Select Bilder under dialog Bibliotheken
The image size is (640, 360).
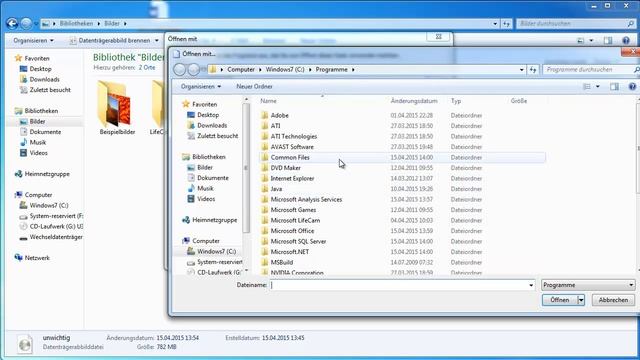tap(205, 168)
